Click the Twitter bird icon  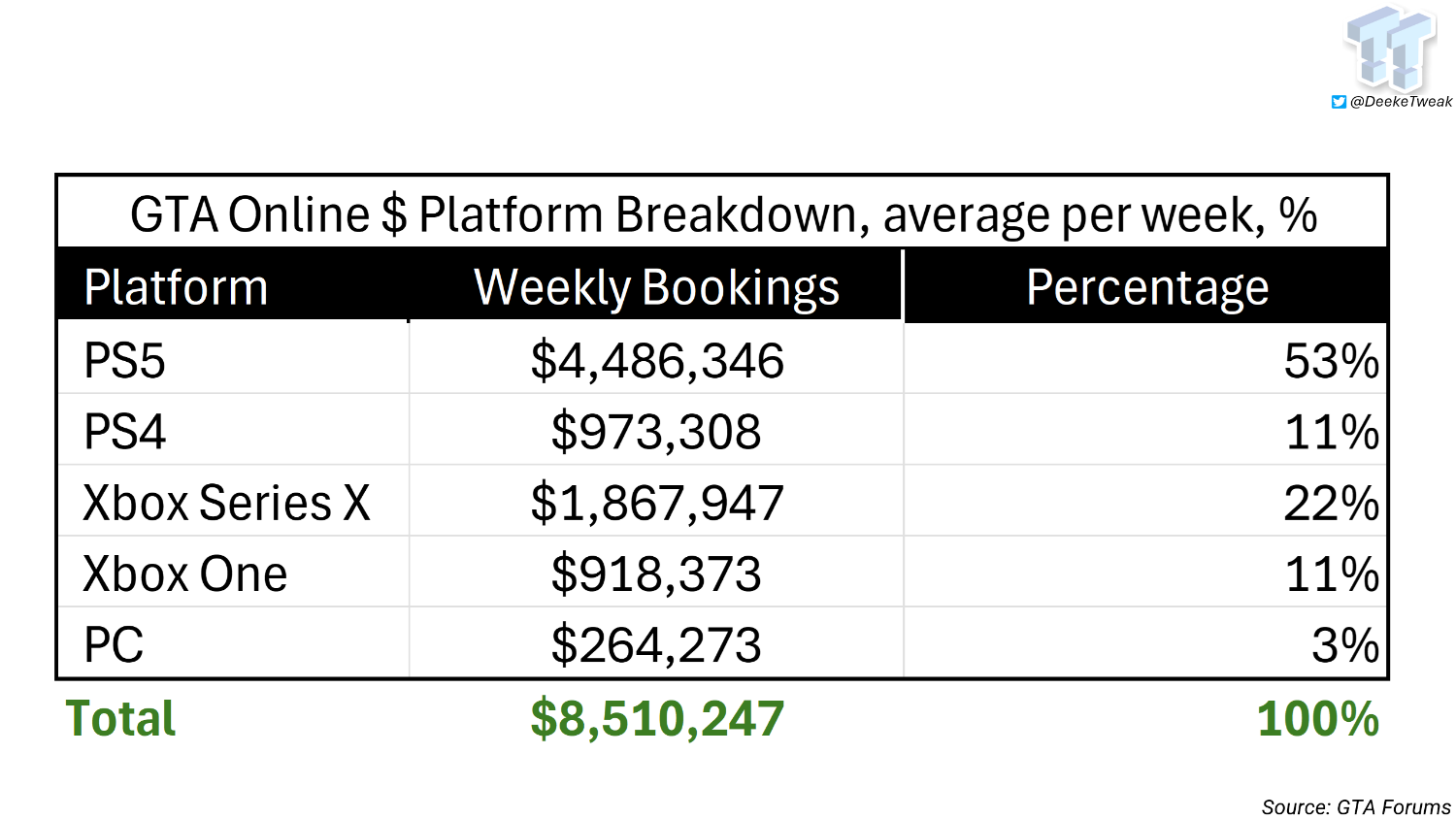[x=1339, y=102]
